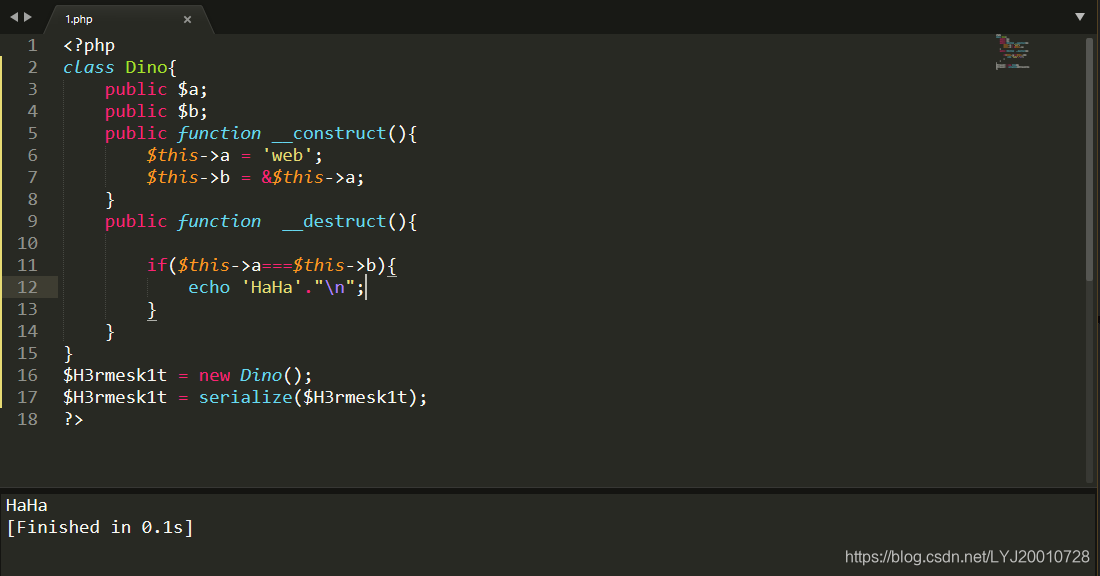Click line number 18 in gutter

(x=27, y=419)
